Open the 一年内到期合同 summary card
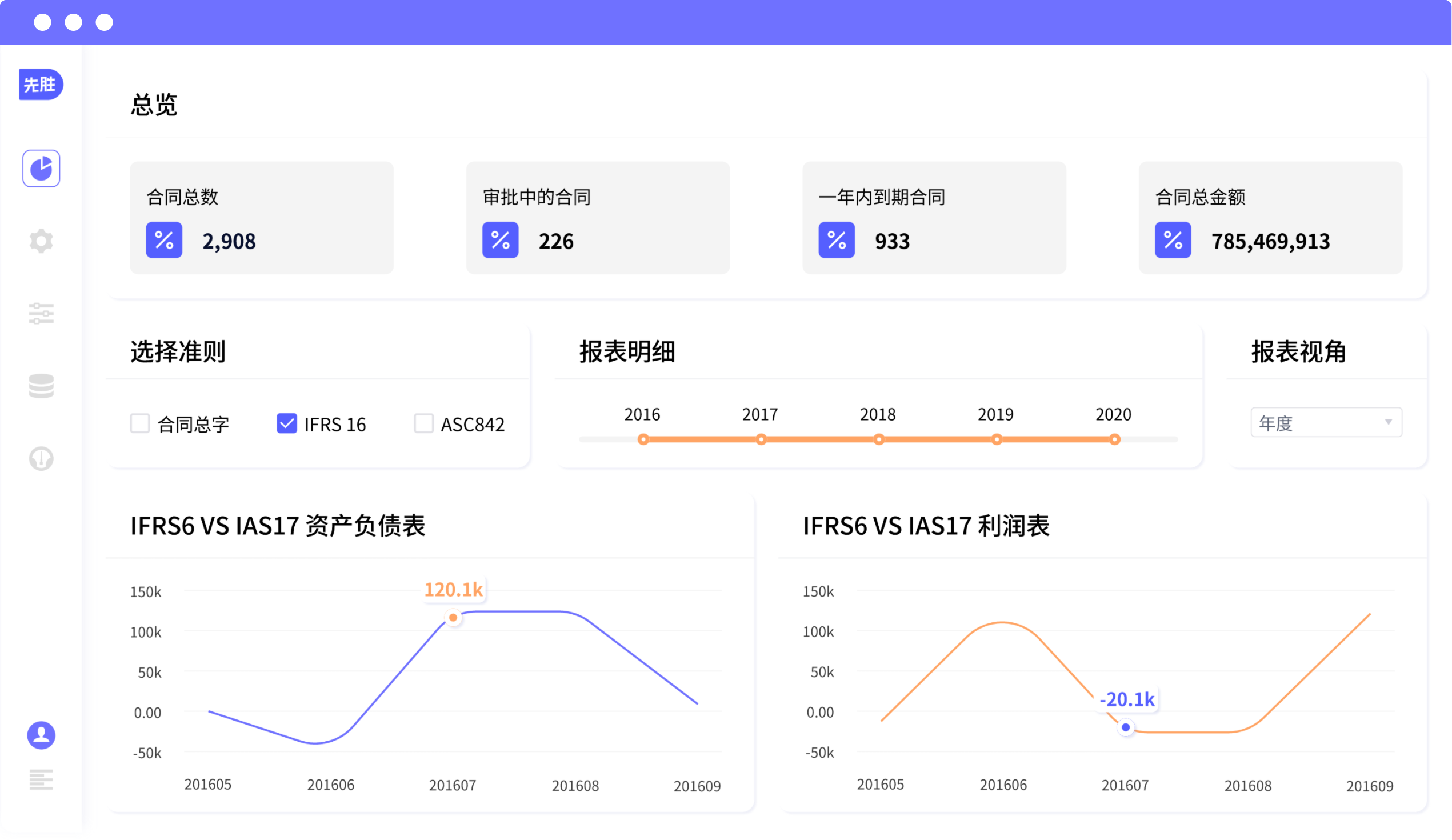The image size is (1452, 840). pos(934,218)
